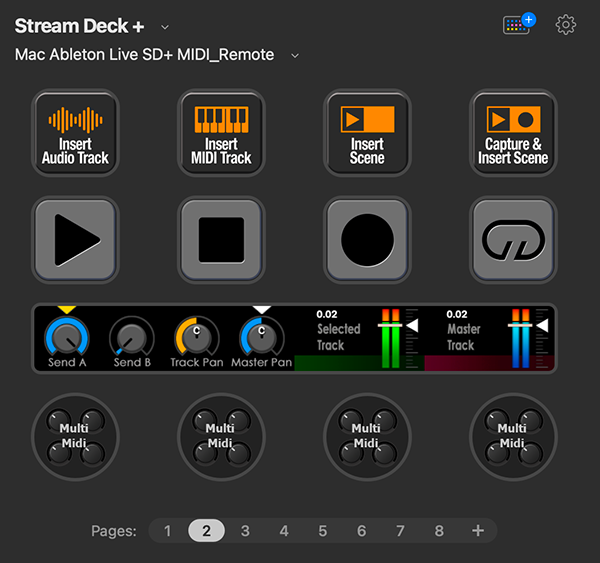Select the Capture & Insert Scene key

point(513,133)
